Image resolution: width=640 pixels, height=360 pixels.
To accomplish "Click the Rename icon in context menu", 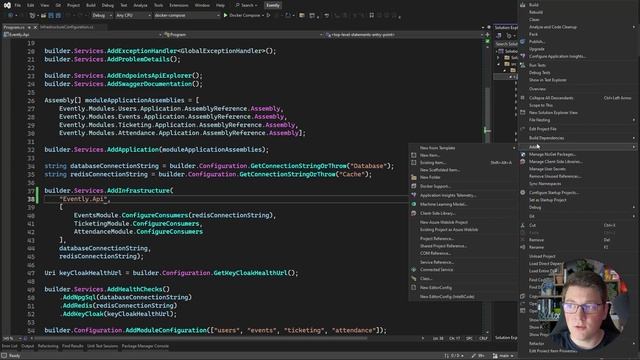I will 523,247.
